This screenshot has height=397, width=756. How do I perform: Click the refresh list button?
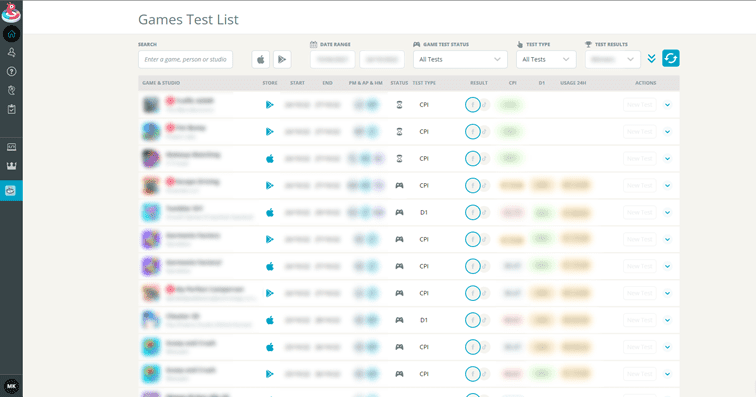(671, 58)
